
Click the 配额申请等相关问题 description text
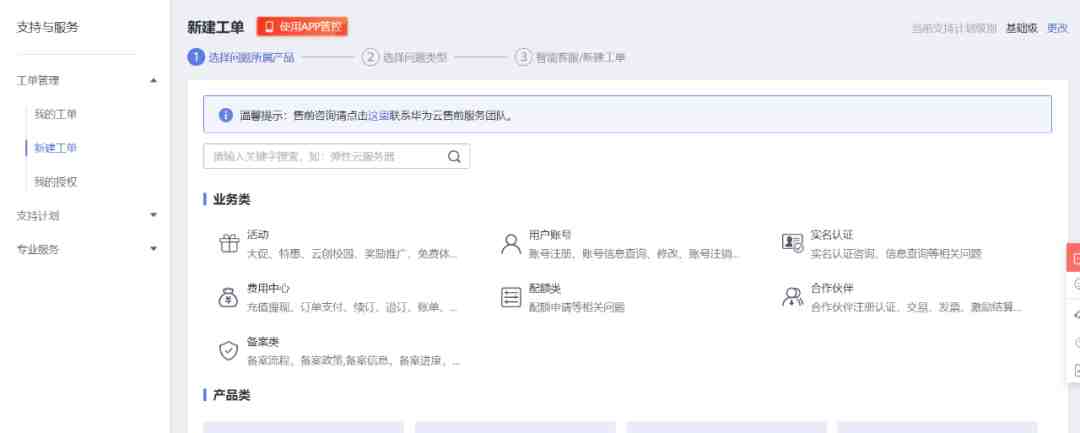pos(577,307)
